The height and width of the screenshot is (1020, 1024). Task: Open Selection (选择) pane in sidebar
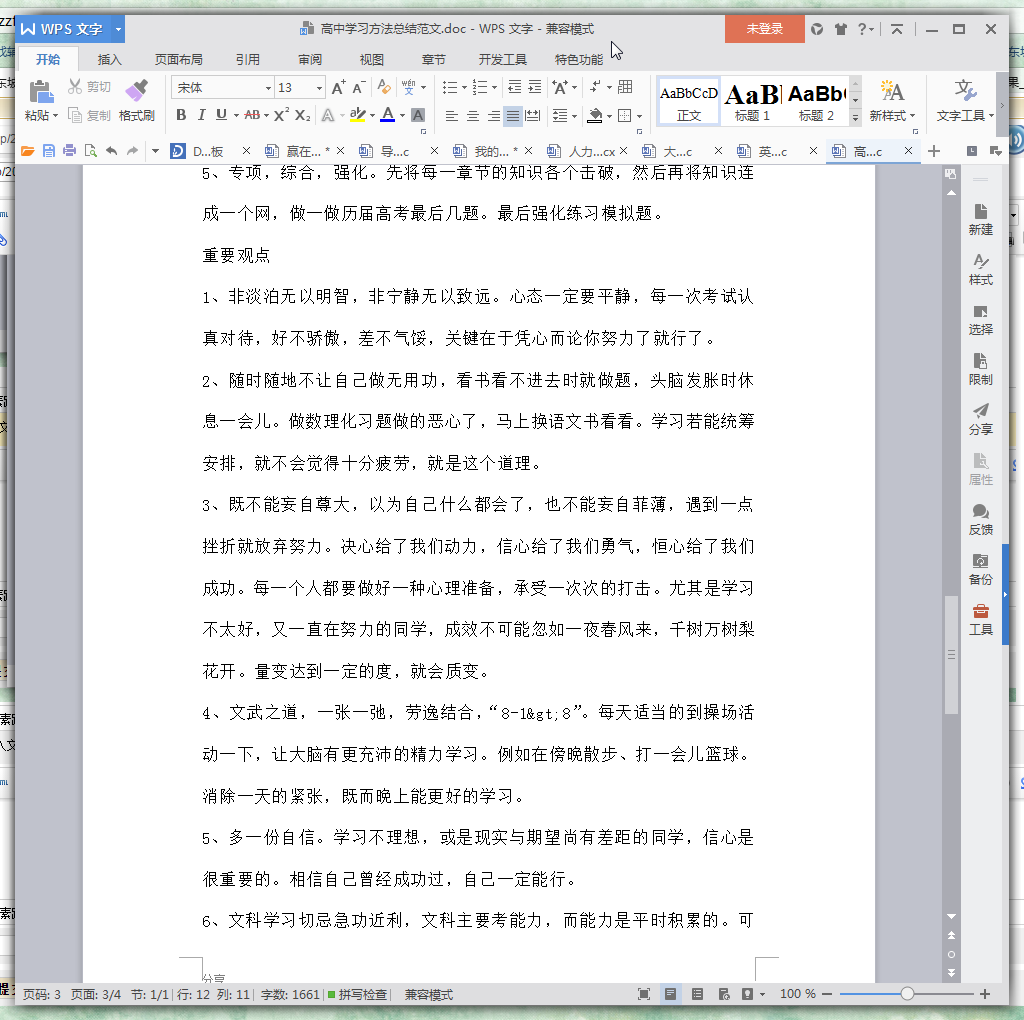click(x=980, y=319)
